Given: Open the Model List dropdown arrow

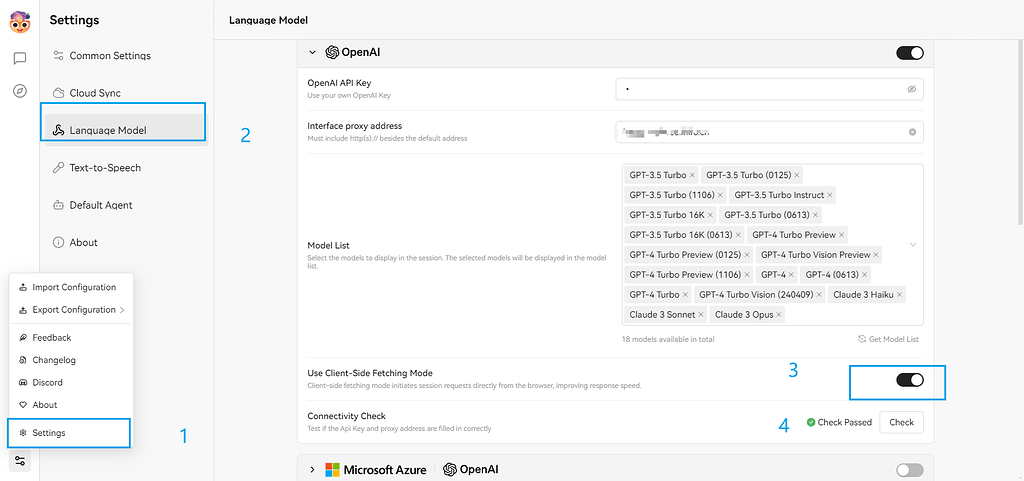Looking at the screenshot, I should (x=913, y=245).
